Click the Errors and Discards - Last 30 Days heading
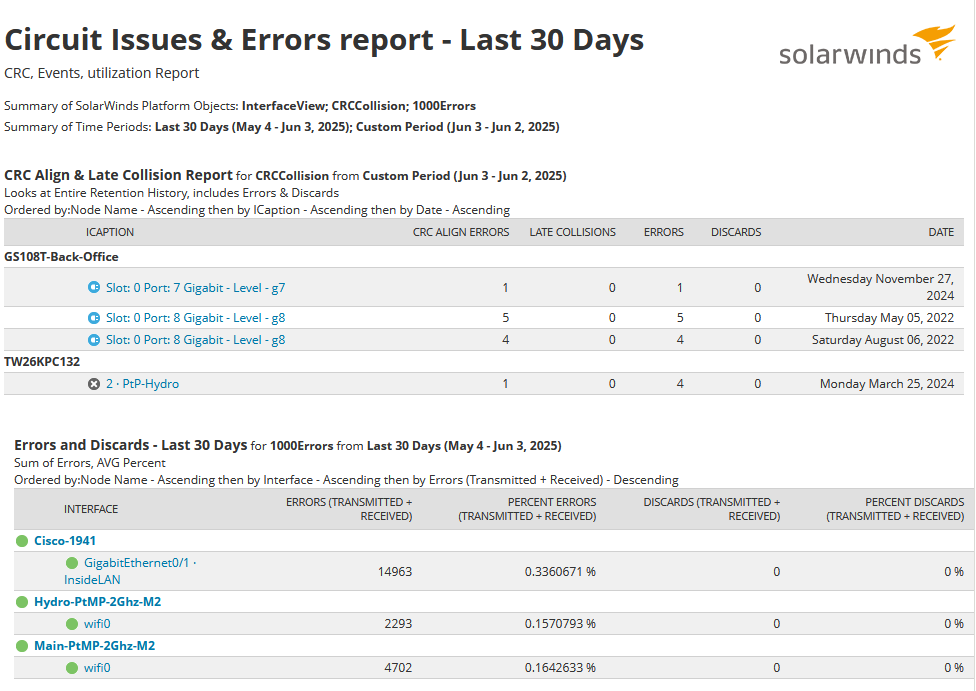The image size is (976, 691). click(131, 446)
